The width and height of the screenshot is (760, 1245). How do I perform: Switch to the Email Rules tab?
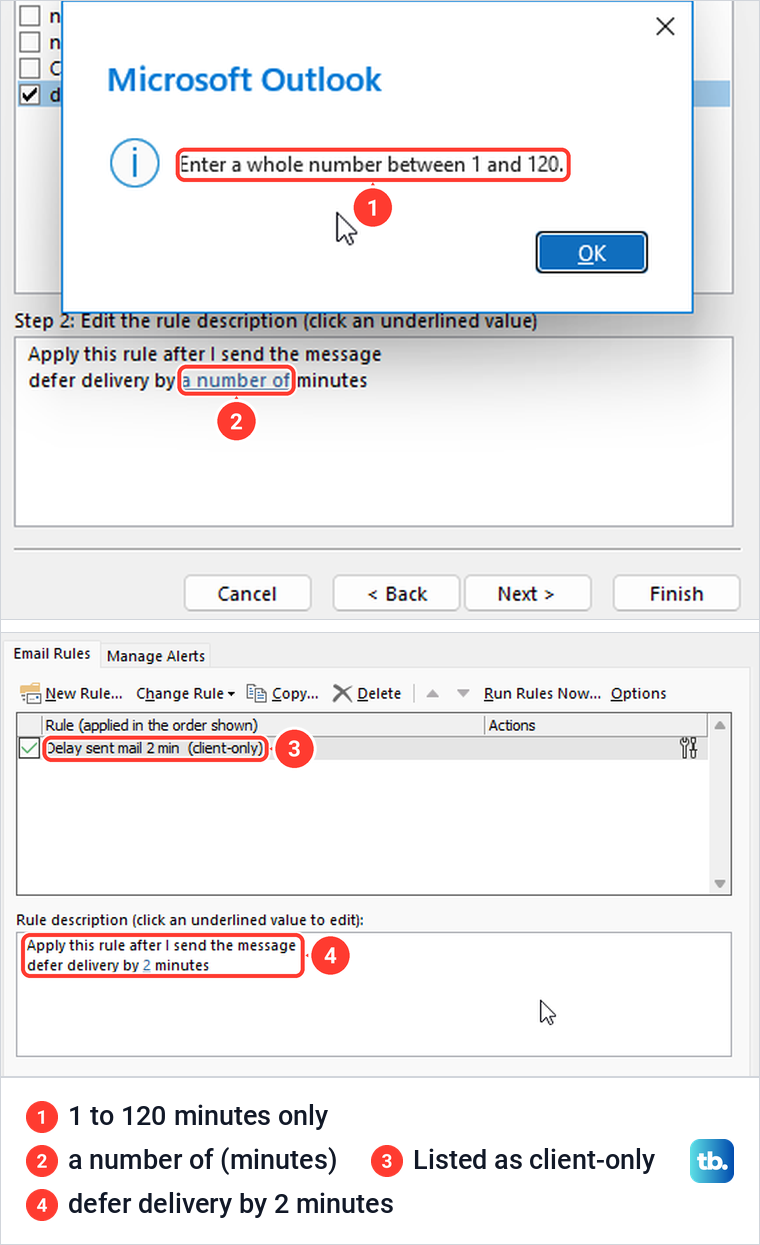(x=51, y=653)
